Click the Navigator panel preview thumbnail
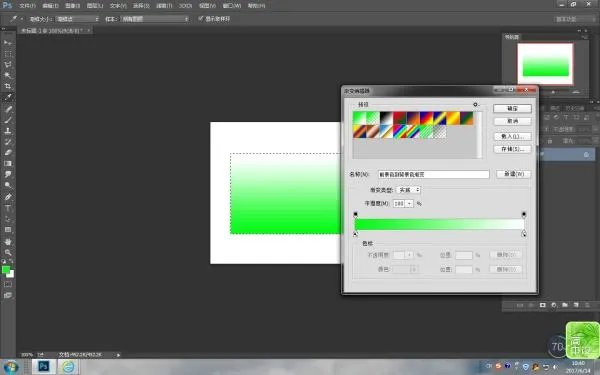600x375 pixels. (x=545, y=64)
